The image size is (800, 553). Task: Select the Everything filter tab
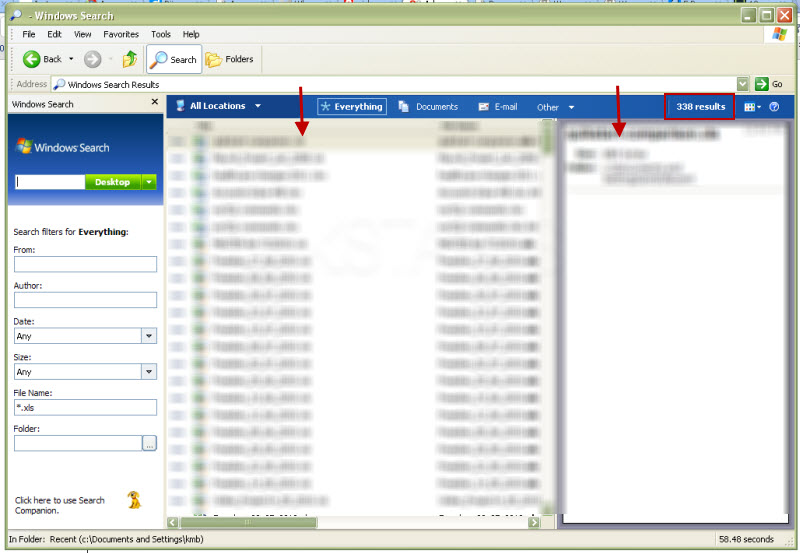coord(352,107)
